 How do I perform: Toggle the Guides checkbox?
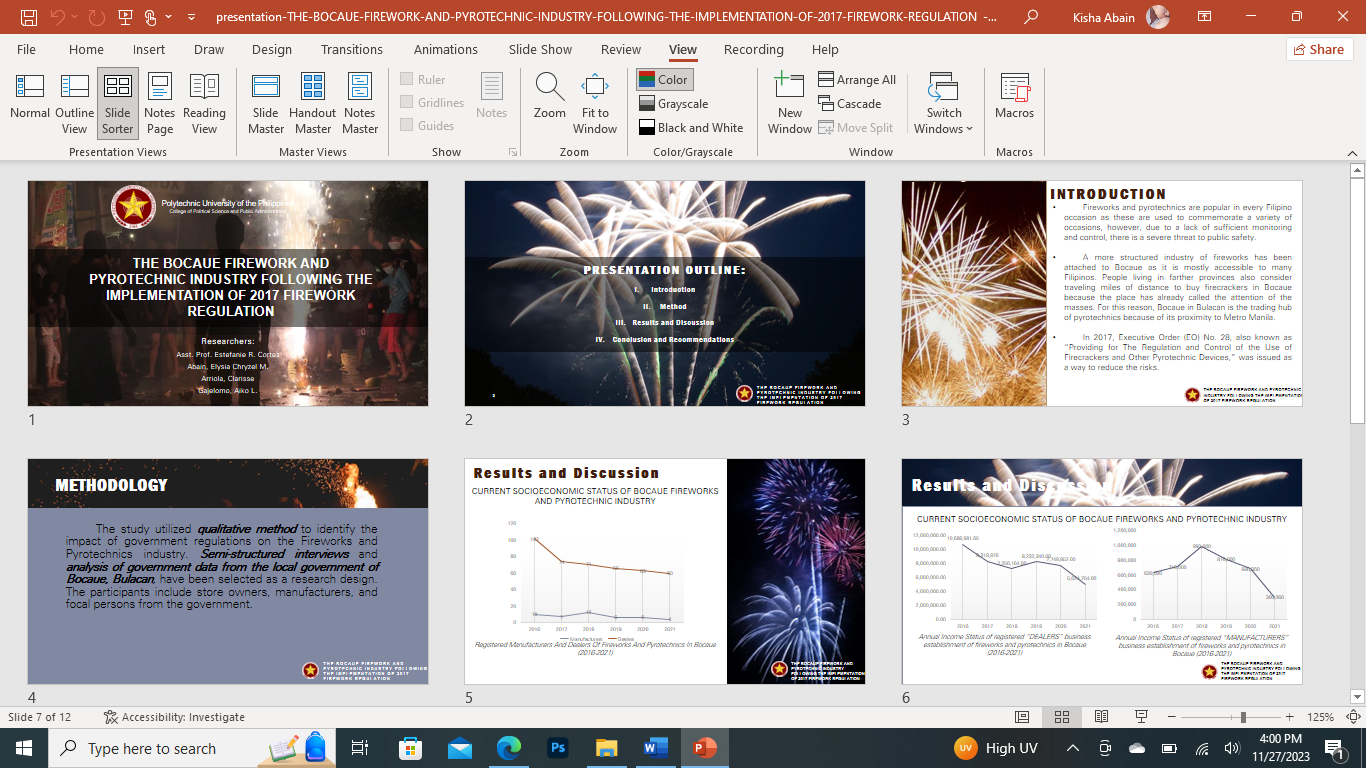point(427,125)
